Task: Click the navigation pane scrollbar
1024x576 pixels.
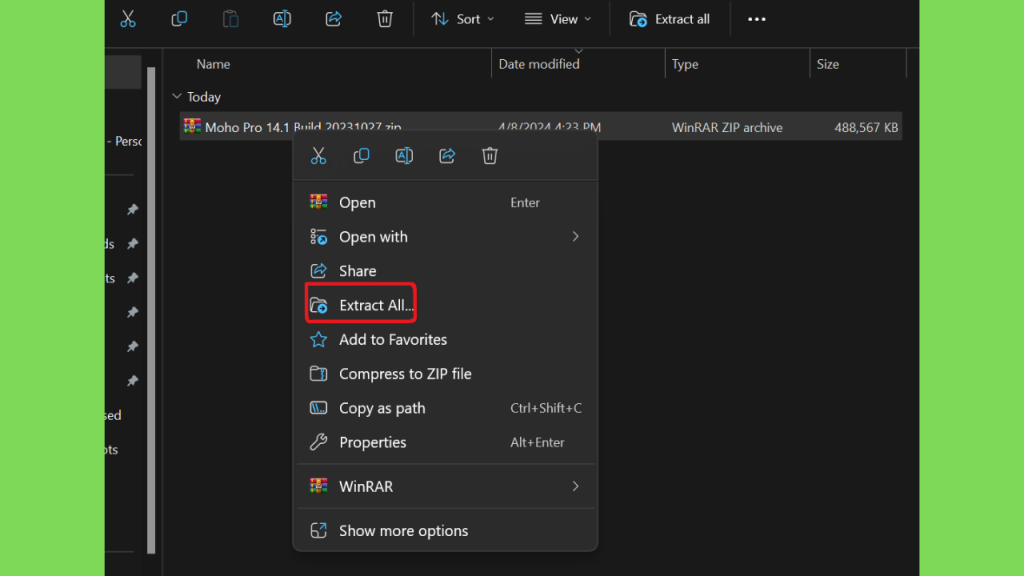Action: pyautogui.click(x=151, y=310)
